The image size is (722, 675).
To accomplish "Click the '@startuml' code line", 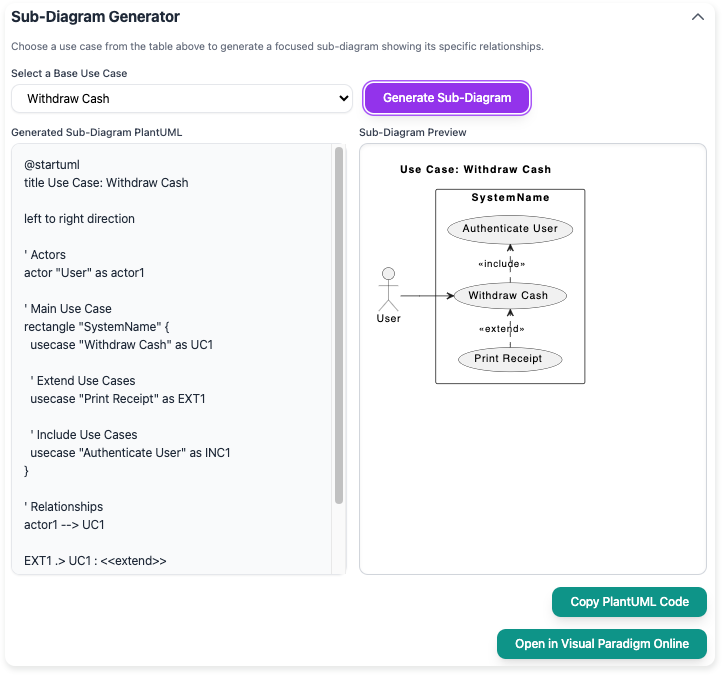I will [x=52, y=165].
